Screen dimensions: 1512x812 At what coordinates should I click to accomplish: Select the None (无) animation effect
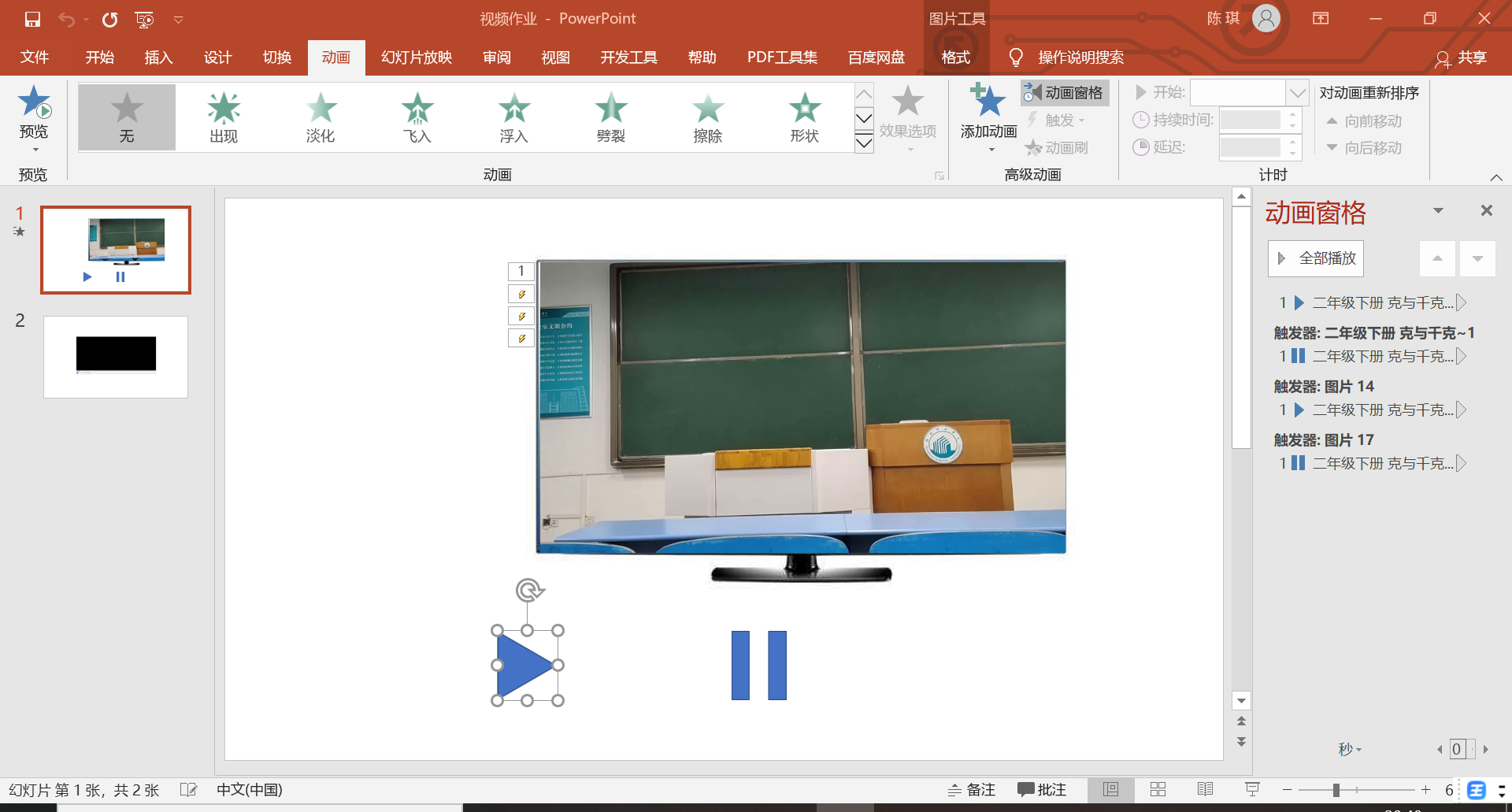(127, 117)
